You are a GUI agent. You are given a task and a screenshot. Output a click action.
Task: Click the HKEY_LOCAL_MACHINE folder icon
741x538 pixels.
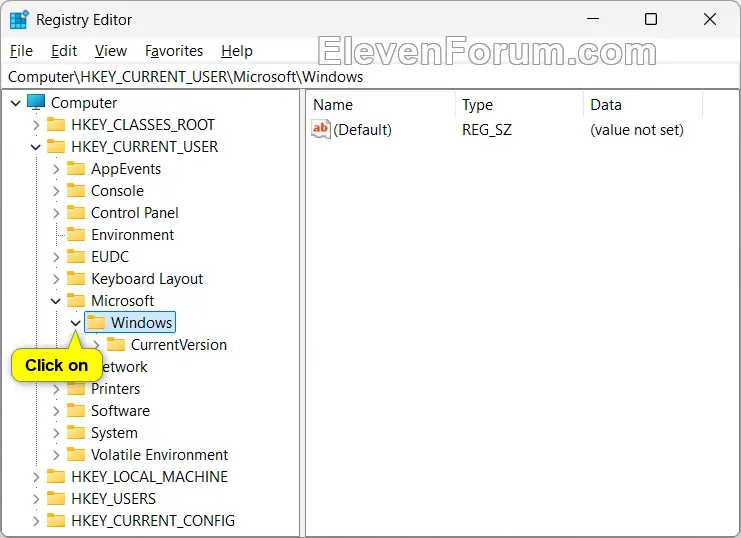tap(56, 477)
